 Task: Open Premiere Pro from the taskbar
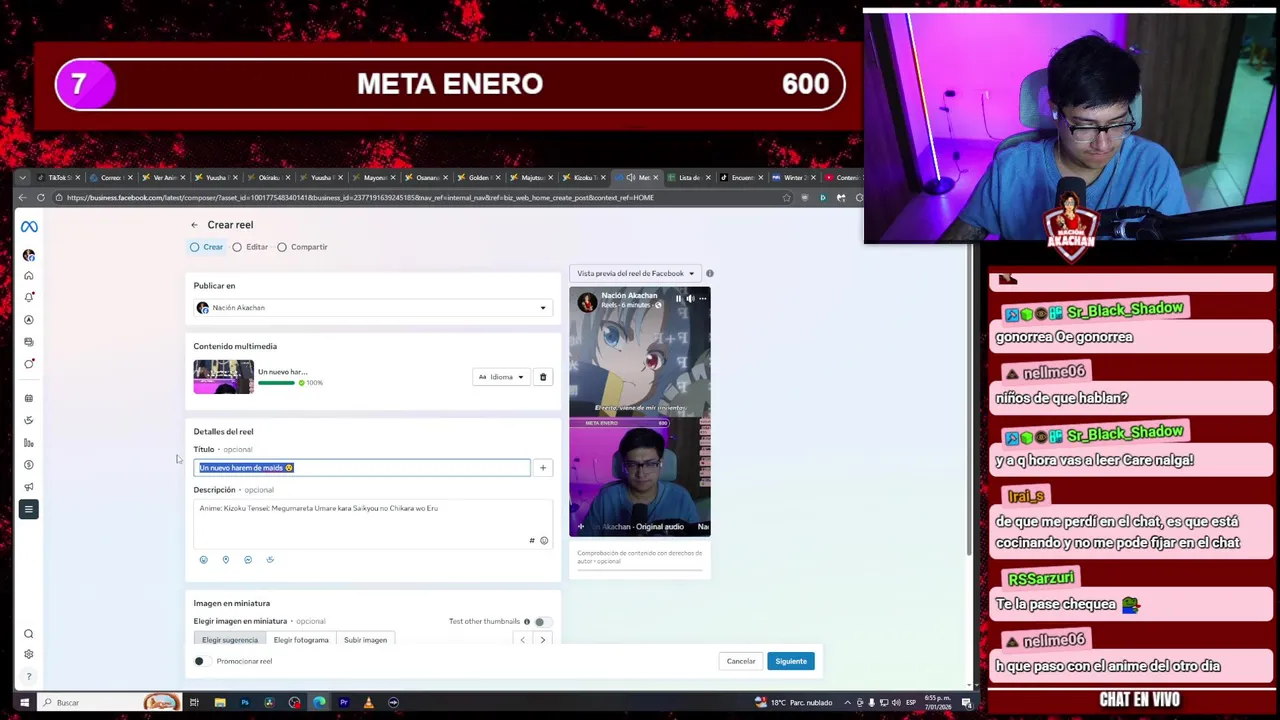(x=344, y=703)
